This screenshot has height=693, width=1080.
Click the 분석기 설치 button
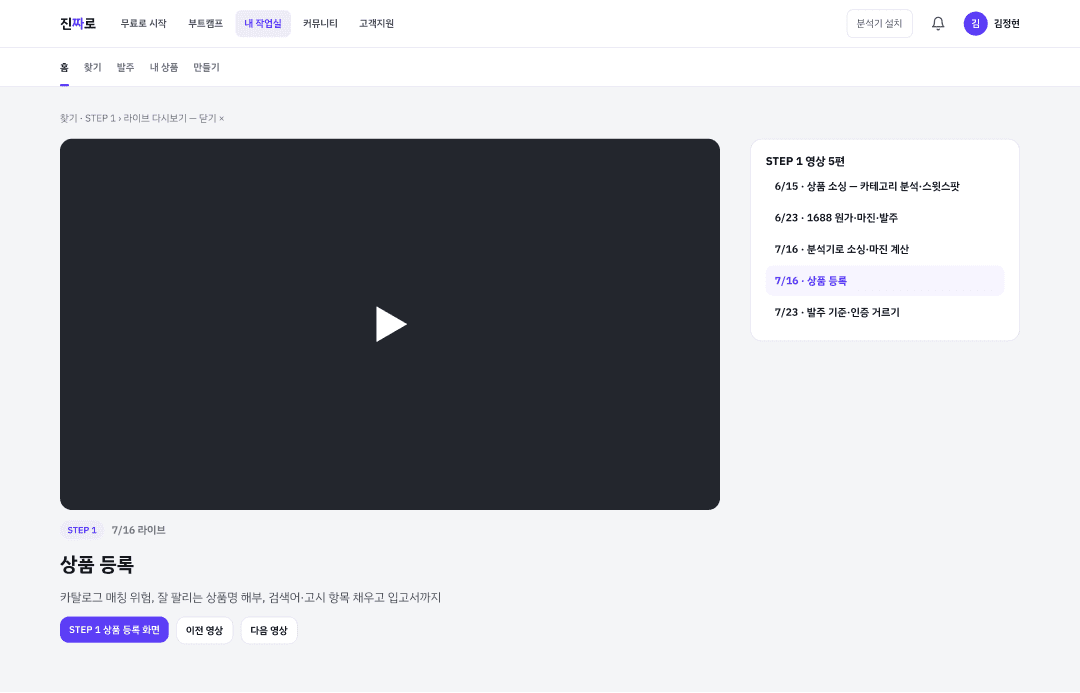[880, 23]
